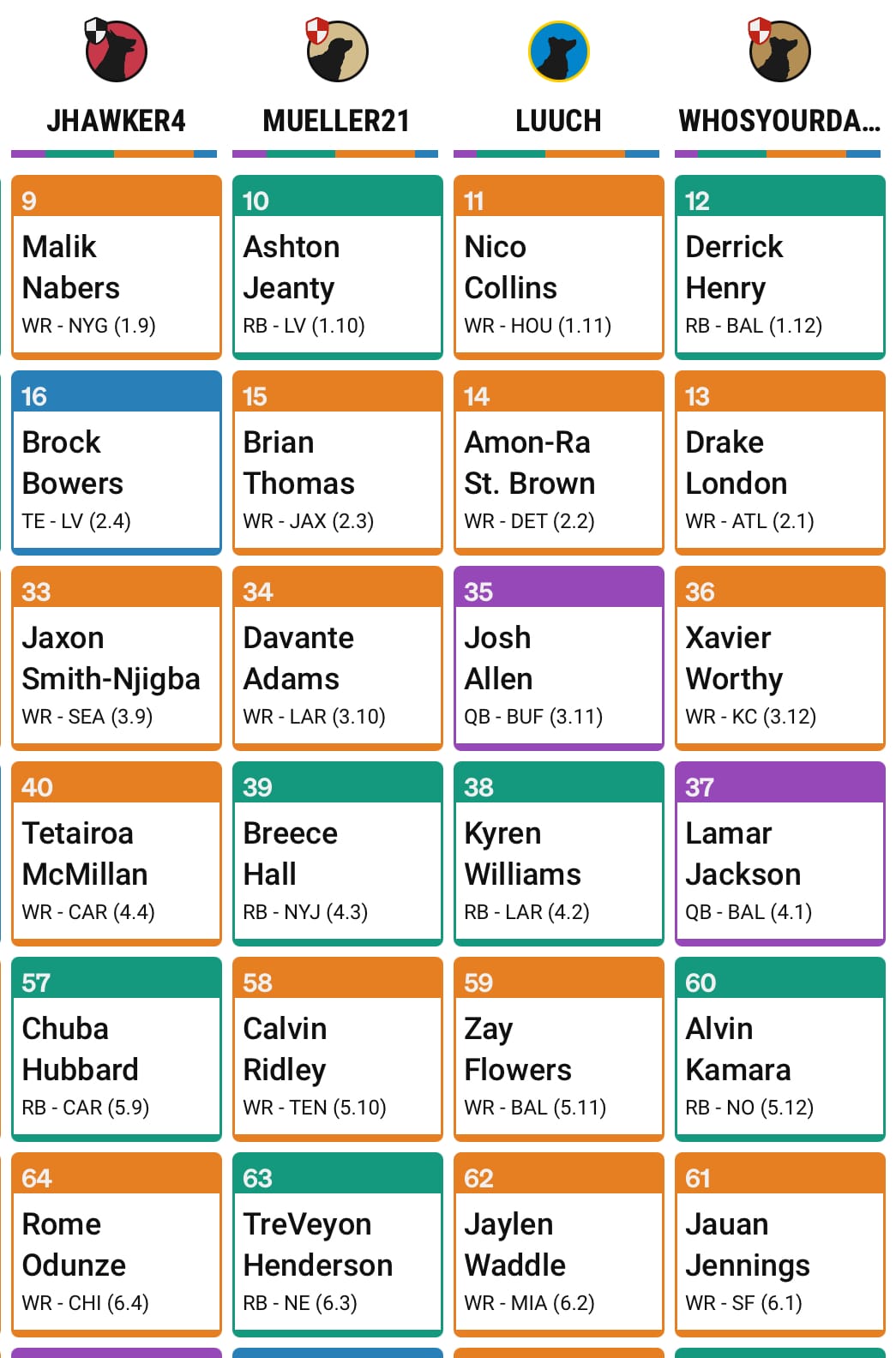Click JHAWKER4's position color bar
Screen dimensions: 896x1358
114,154
